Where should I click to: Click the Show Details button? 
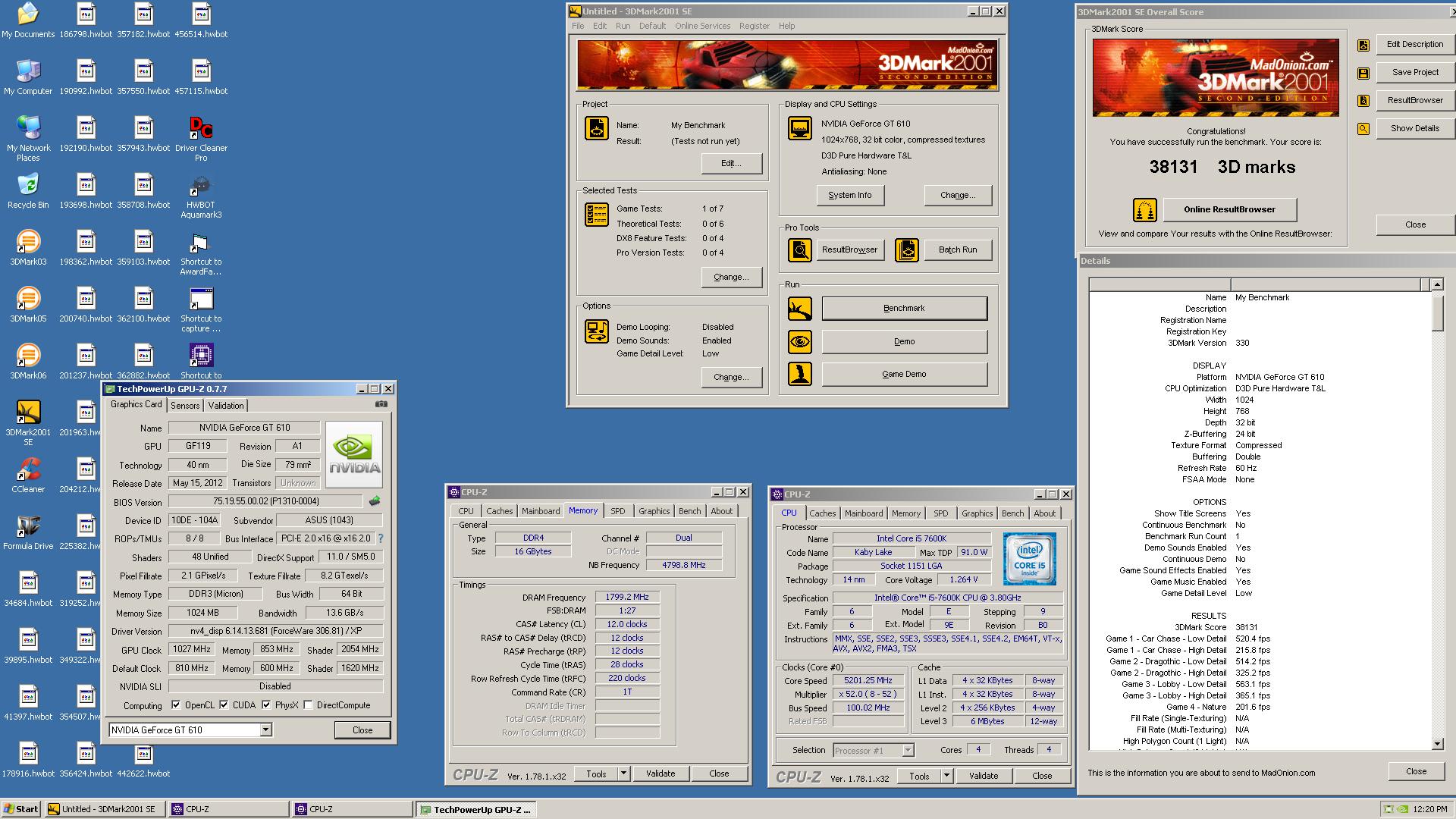pos(1415,128)
